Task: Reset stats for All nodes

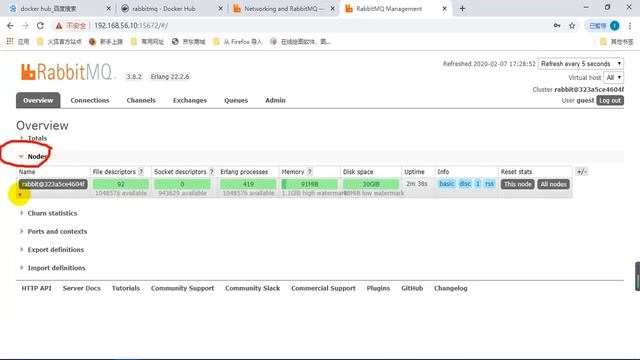Action: 553,184
